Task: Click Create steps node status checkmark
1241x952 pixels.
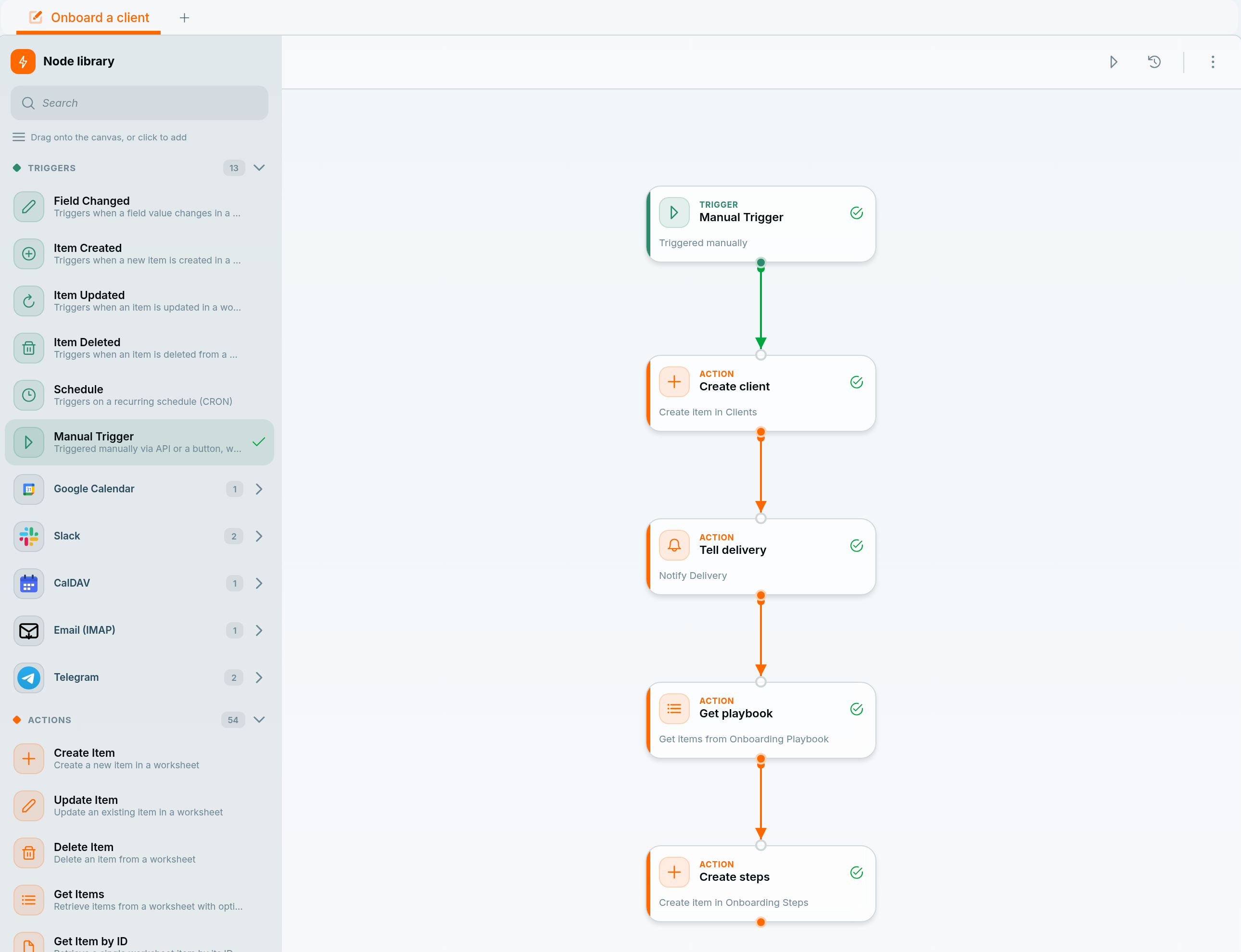Action: [x=857, y=873]
